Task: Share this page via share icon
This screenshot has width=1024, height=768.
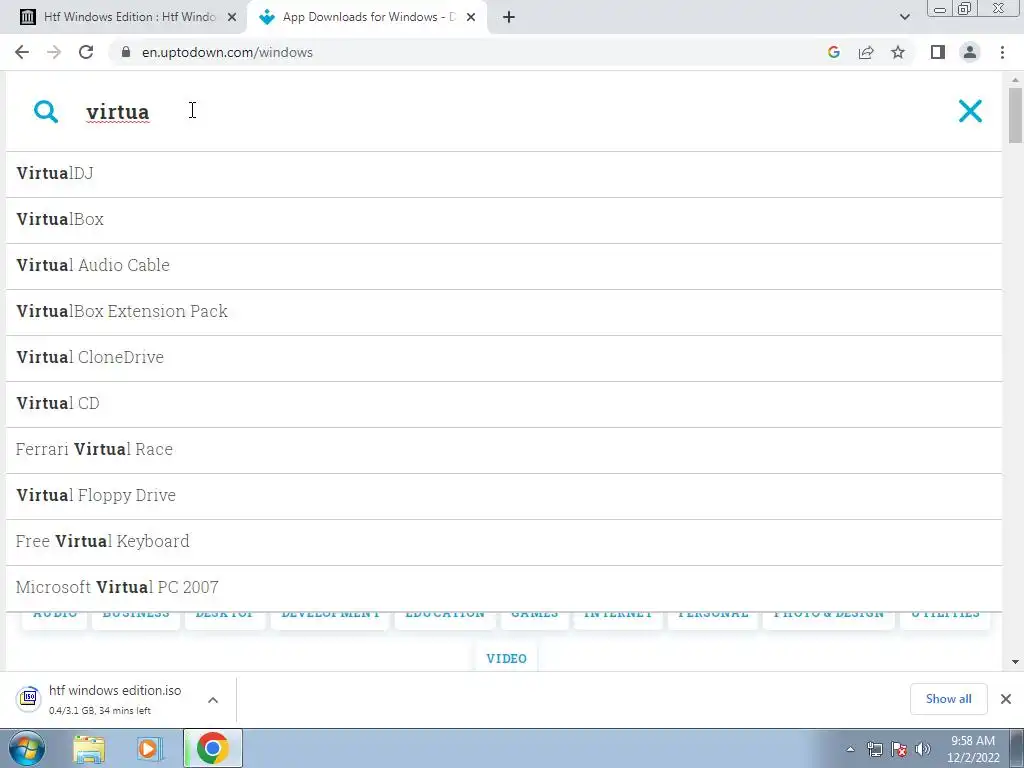Action: pyautogui.click(x=866, y=52)
